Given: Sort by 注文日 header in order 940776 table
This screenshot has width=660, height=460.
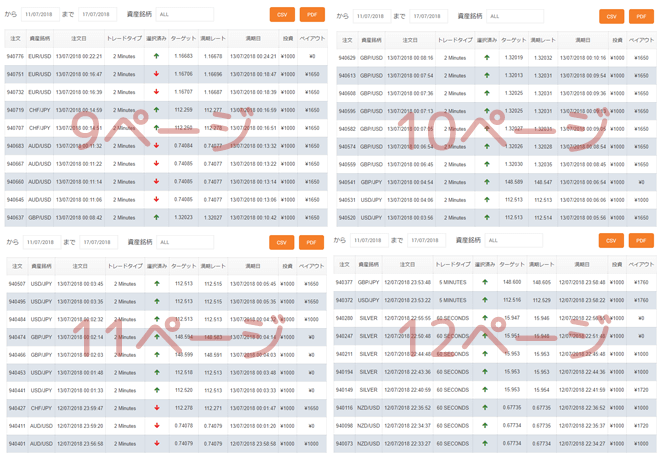Looking at the screenshot, I should coord(79,39).
